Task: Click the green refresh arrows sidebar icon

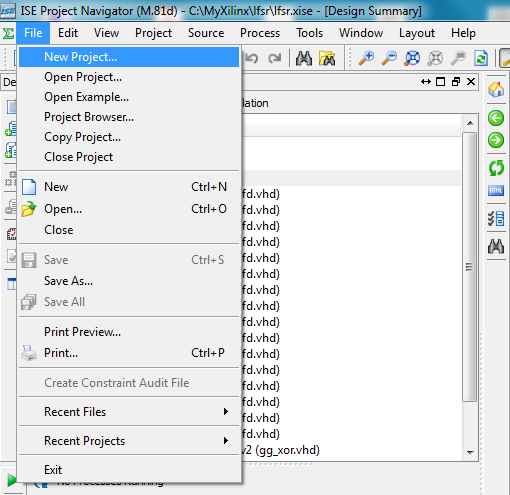Action: tap(496, 168)
